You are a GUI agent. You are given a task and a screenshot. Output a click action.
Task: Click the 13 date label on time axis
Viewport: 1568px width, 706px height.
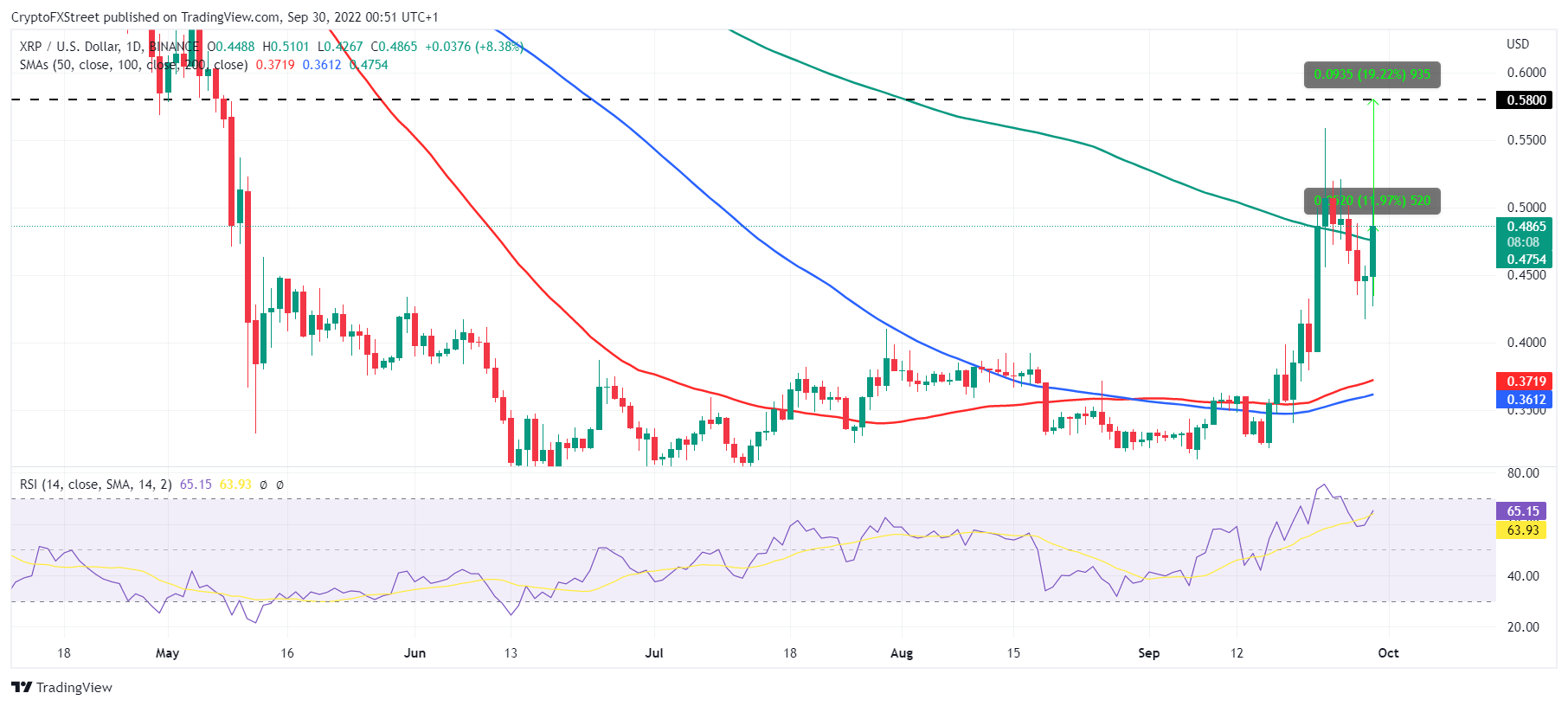click(x=511, y=653)
